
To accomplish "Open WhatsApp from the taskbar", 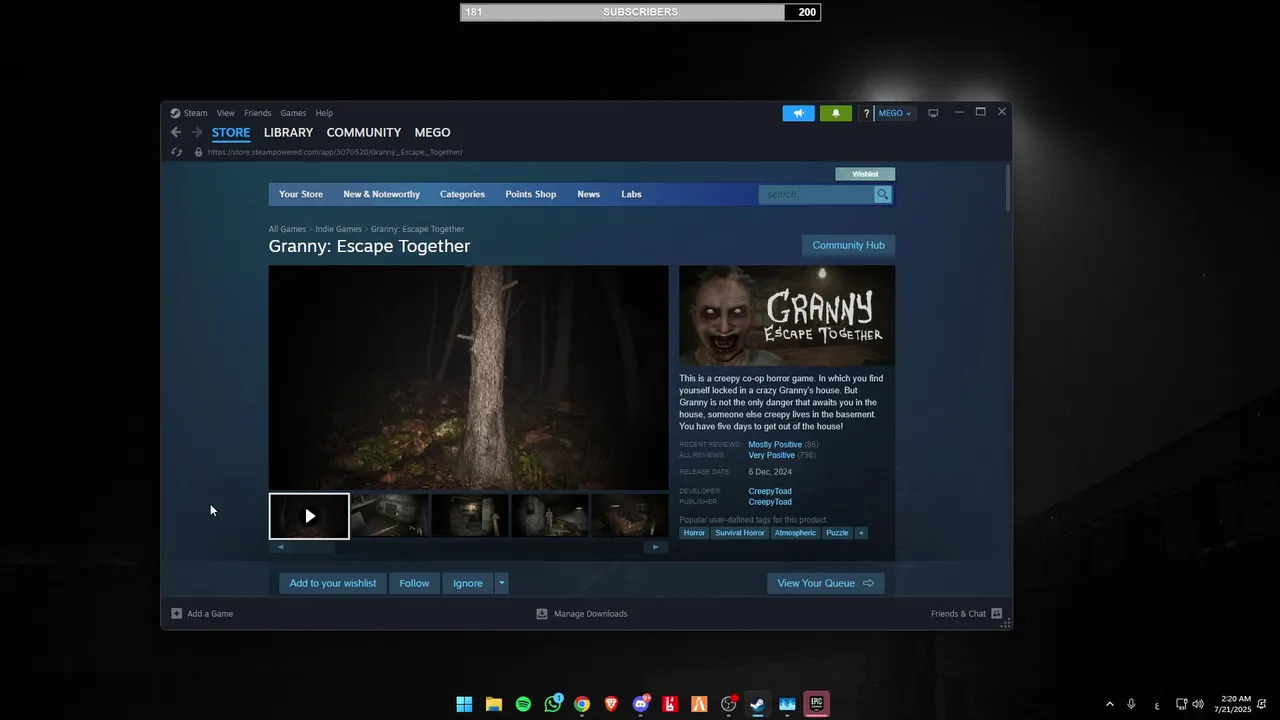I will [x=553, y=704].
